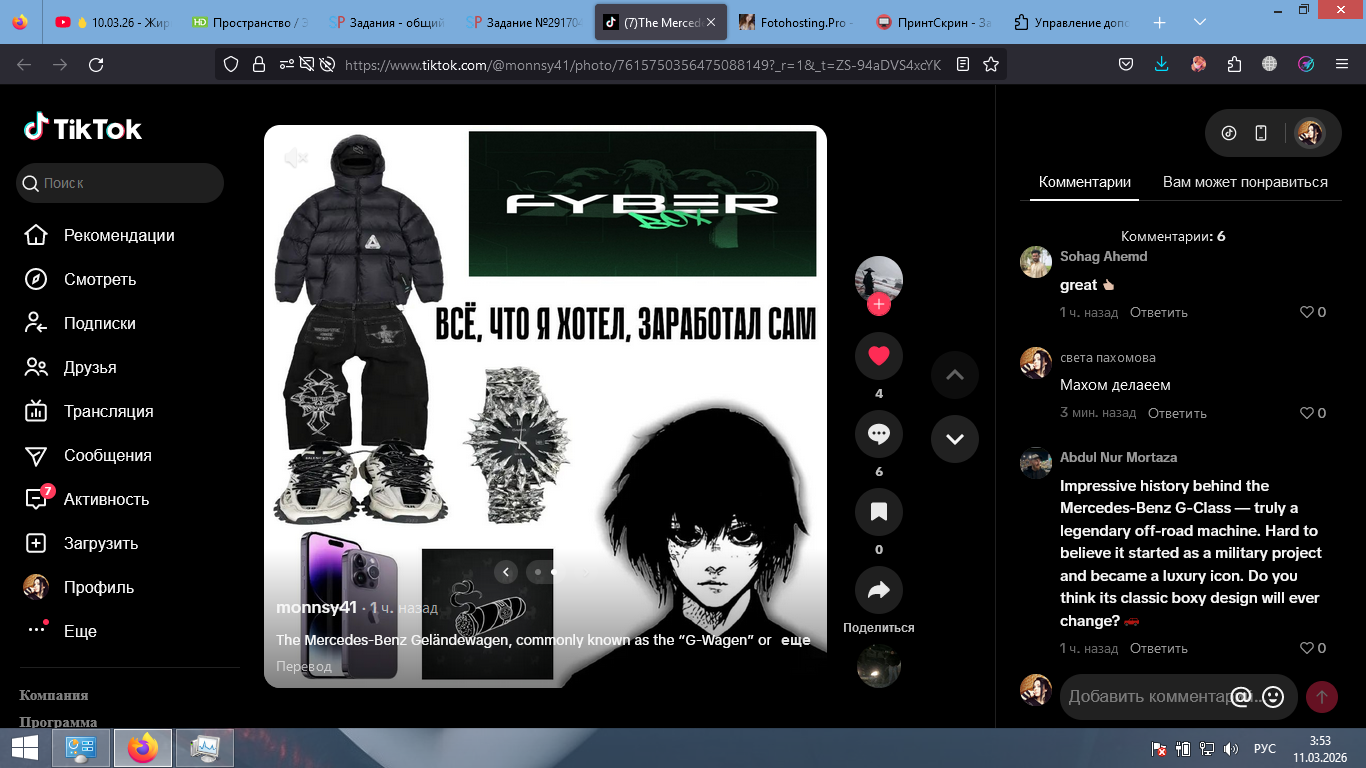Click the Save to Pocket icon

(1126, 64)
